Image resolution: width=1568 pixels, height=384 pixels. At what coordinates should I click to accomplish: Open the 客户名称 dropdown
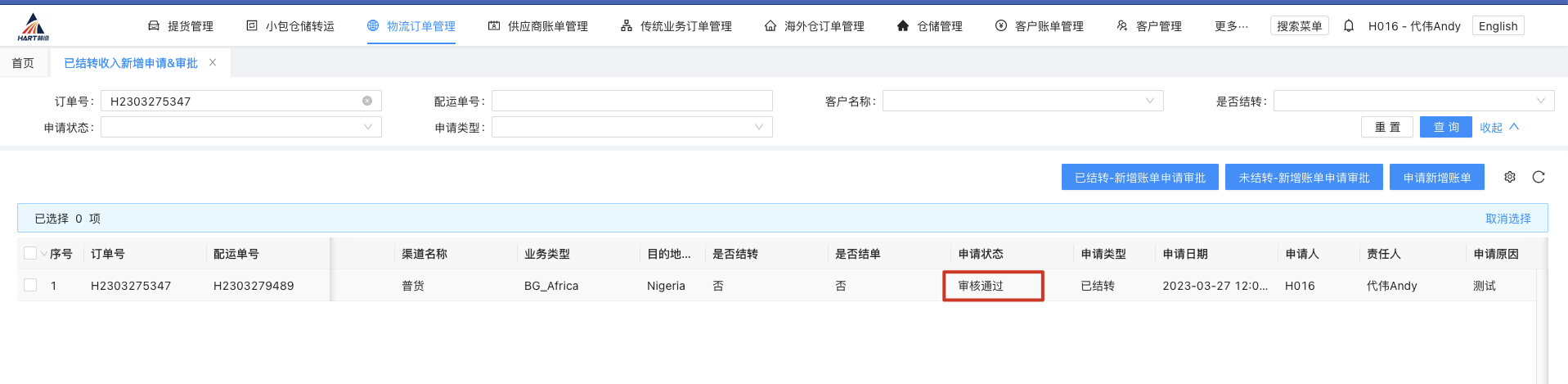pos(1022,101)
